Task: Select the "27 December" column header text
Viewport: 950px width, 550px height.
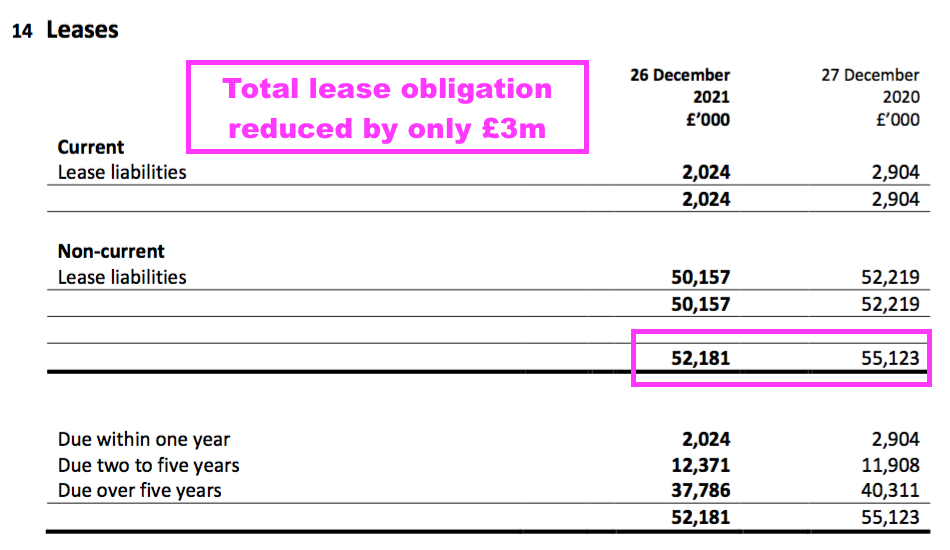Action: (x=870, y=75)
